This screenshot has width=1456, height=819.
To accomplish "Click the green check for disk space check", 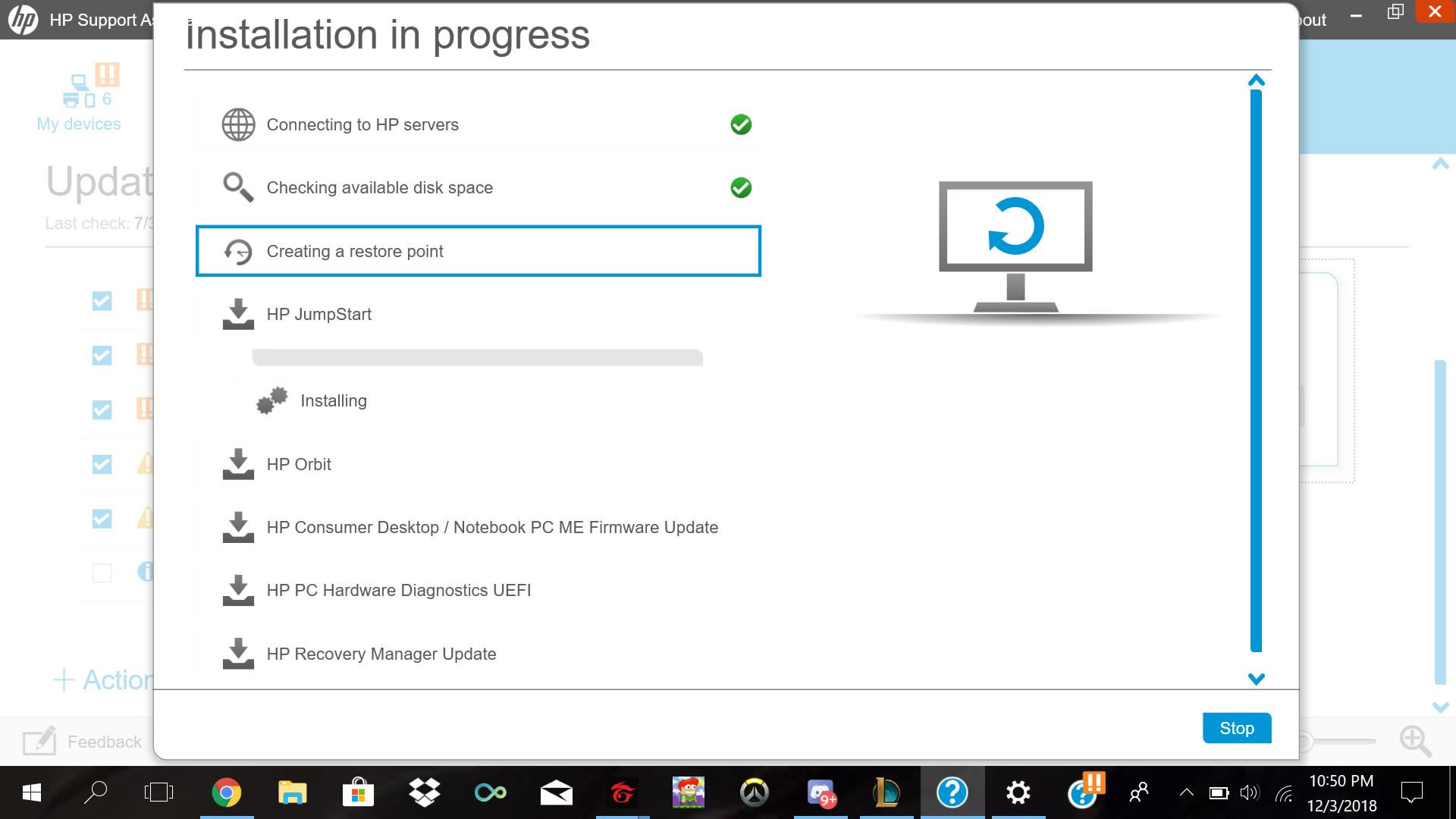I will tap(741, 187).
